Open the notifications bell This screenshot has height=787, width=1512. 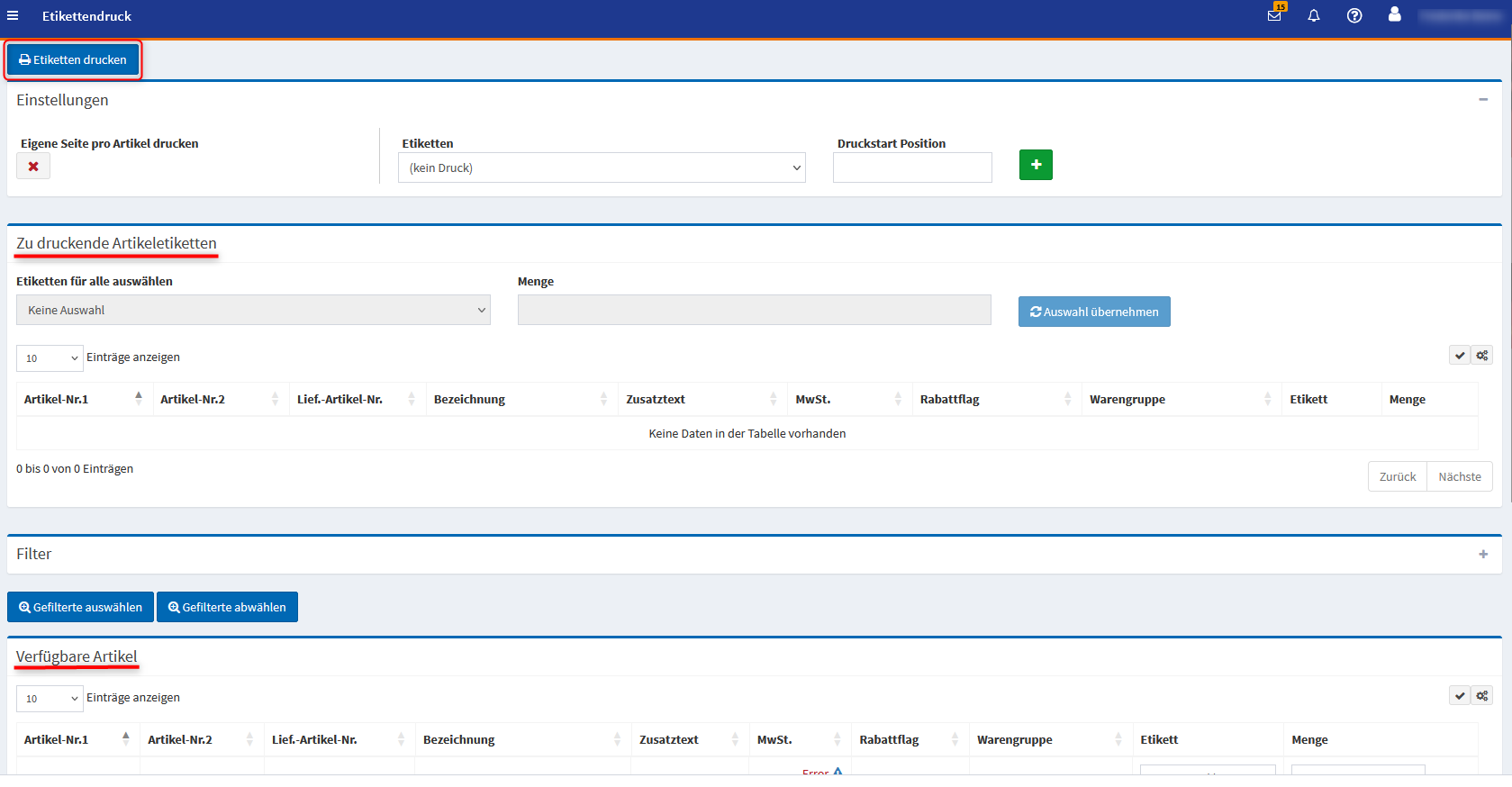tap(1314, 16)
